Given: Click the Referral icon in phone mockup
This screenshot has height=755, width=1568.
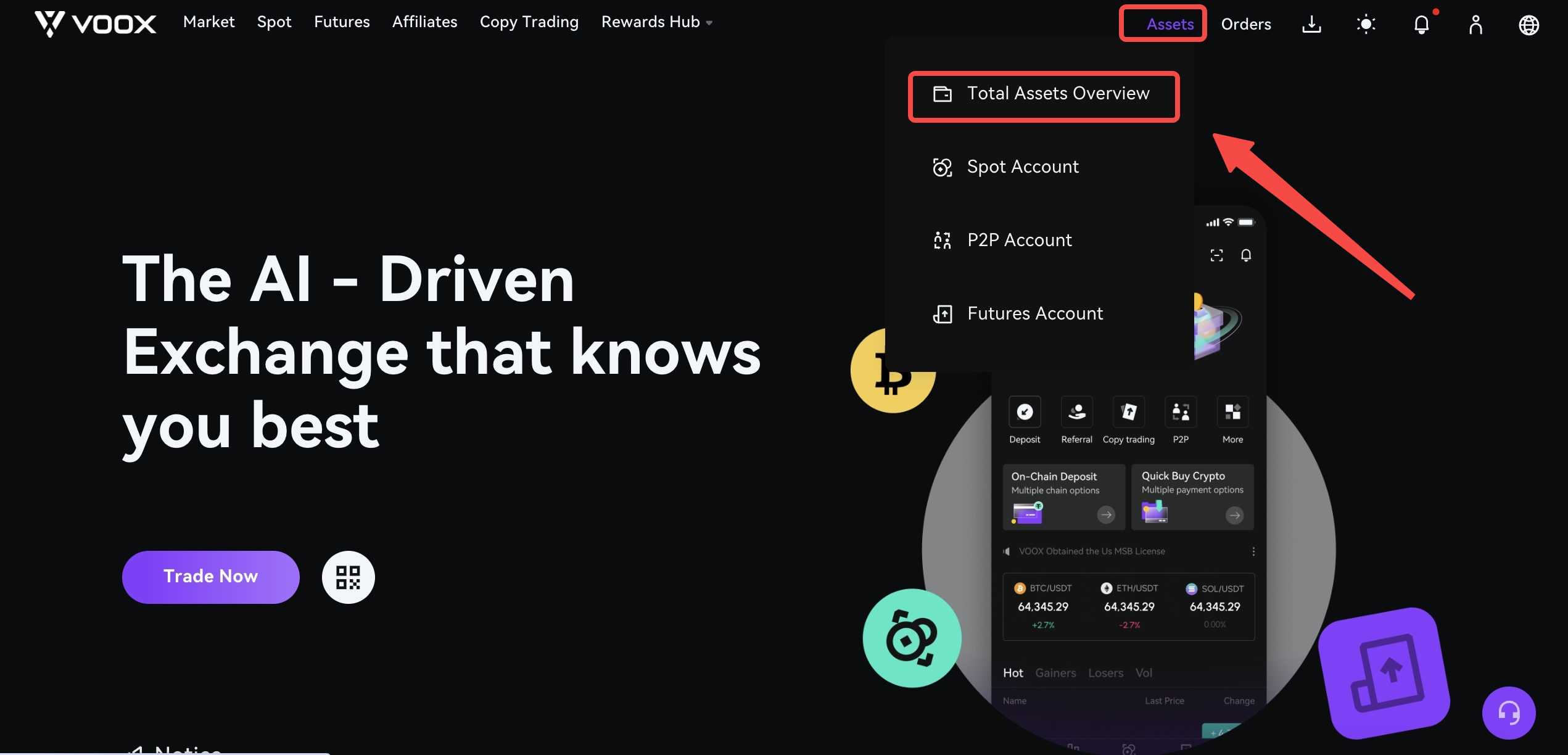Looking at the screenshot, I should click(x=1076, y=412).
